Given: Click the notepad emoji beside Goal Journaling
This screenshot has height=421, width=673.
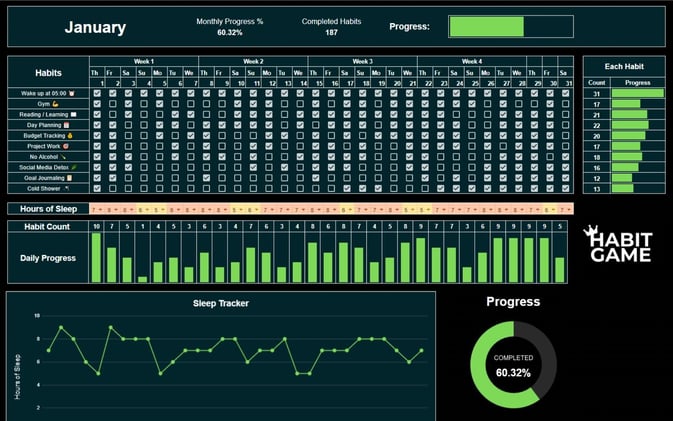Looking at the screenshot, I should [70, 178].
